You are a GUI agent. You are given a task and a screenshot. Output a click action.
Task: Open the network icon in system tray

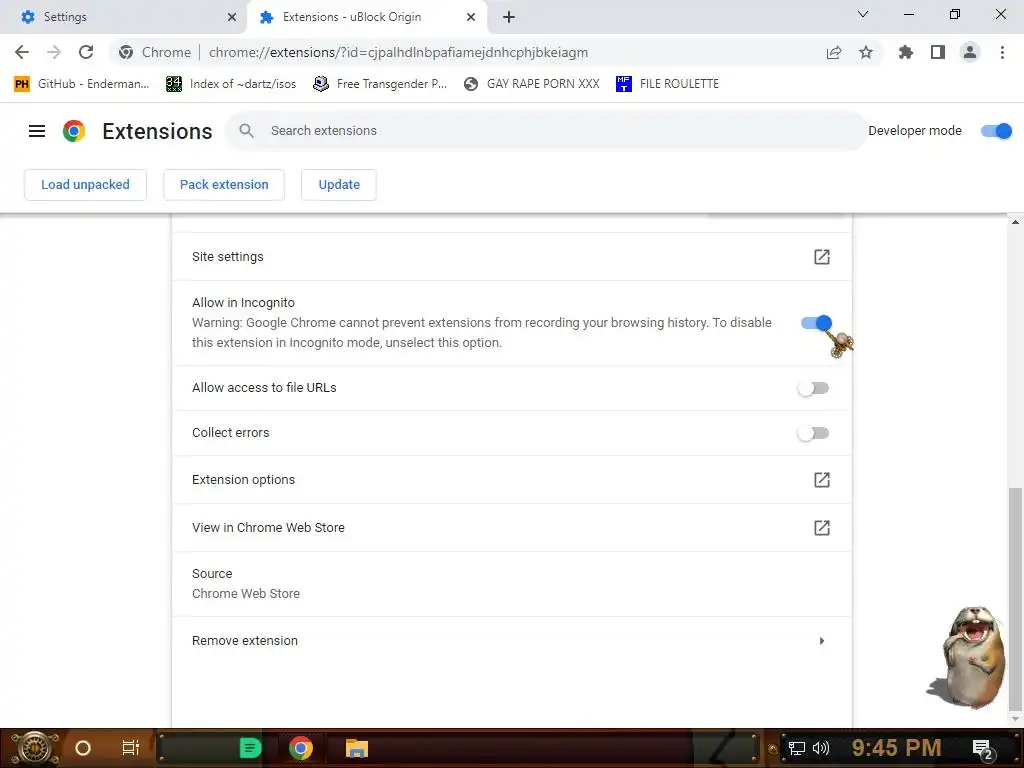coord(797,748)
